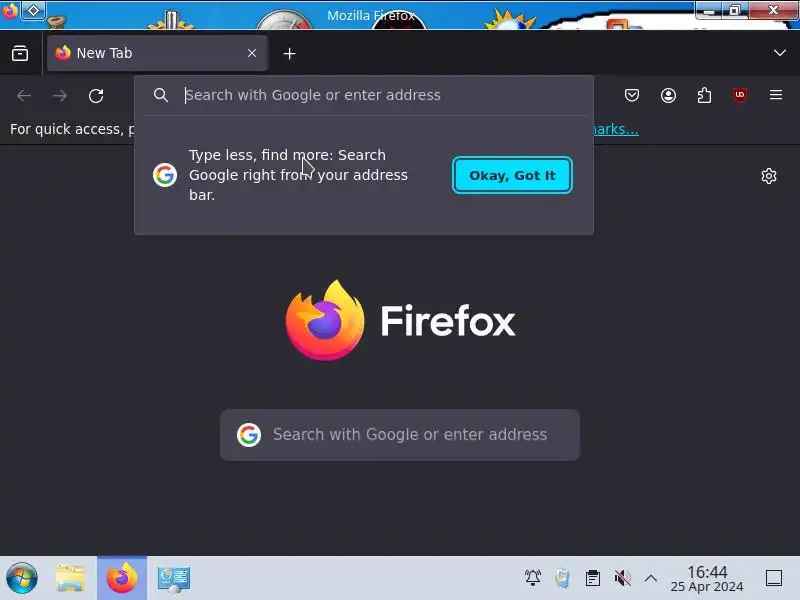Personalize new tab with gear icon
Screen dimensions: 800x600
[768, 176]
